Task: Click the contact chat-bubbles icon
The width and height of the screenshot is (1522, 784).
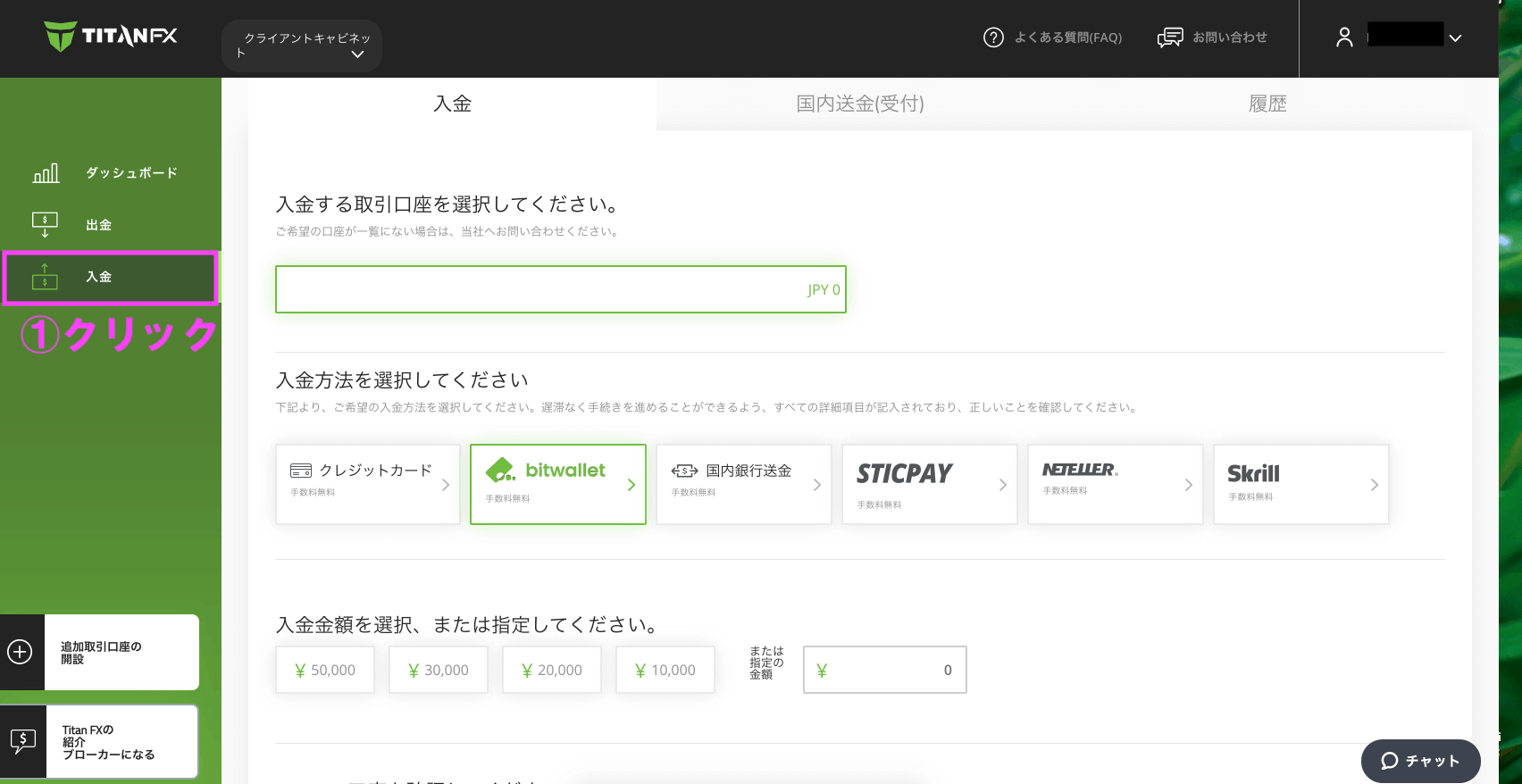Action: point(1170,38)
